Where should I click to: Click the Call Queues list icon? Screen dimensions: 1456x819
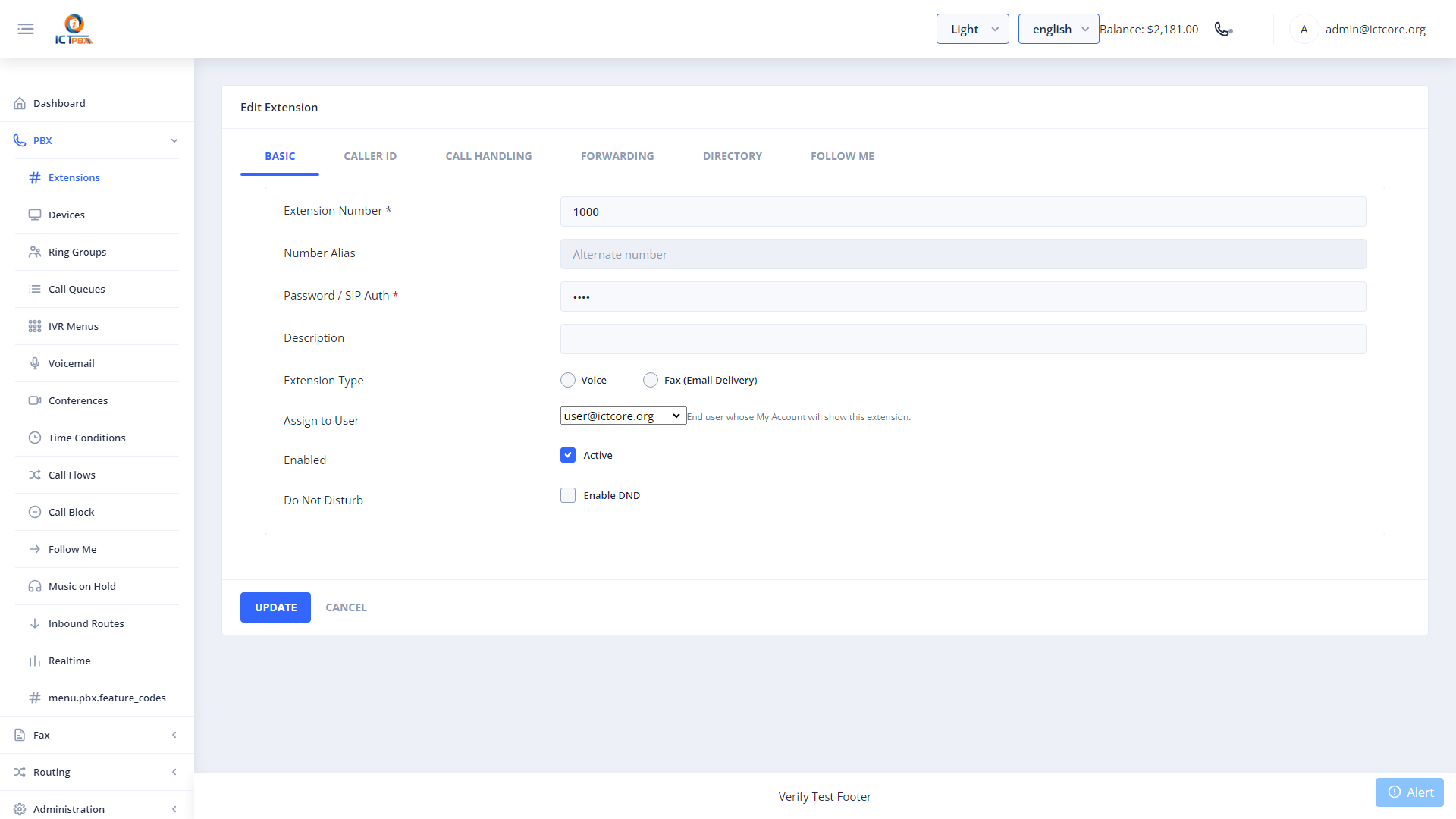35,289
